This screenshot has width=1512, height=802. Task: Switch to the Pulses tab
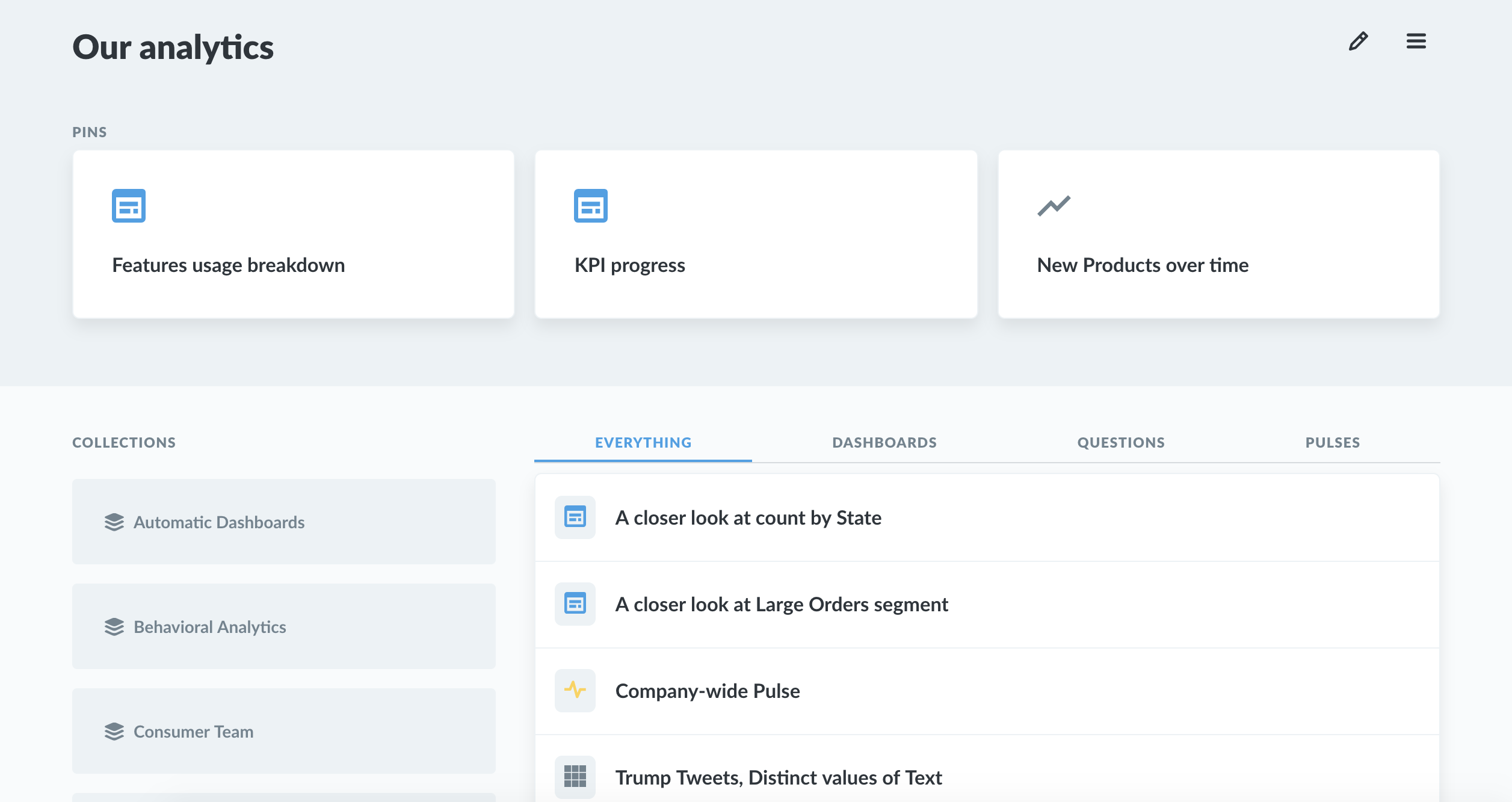(x=1332, y=443)
